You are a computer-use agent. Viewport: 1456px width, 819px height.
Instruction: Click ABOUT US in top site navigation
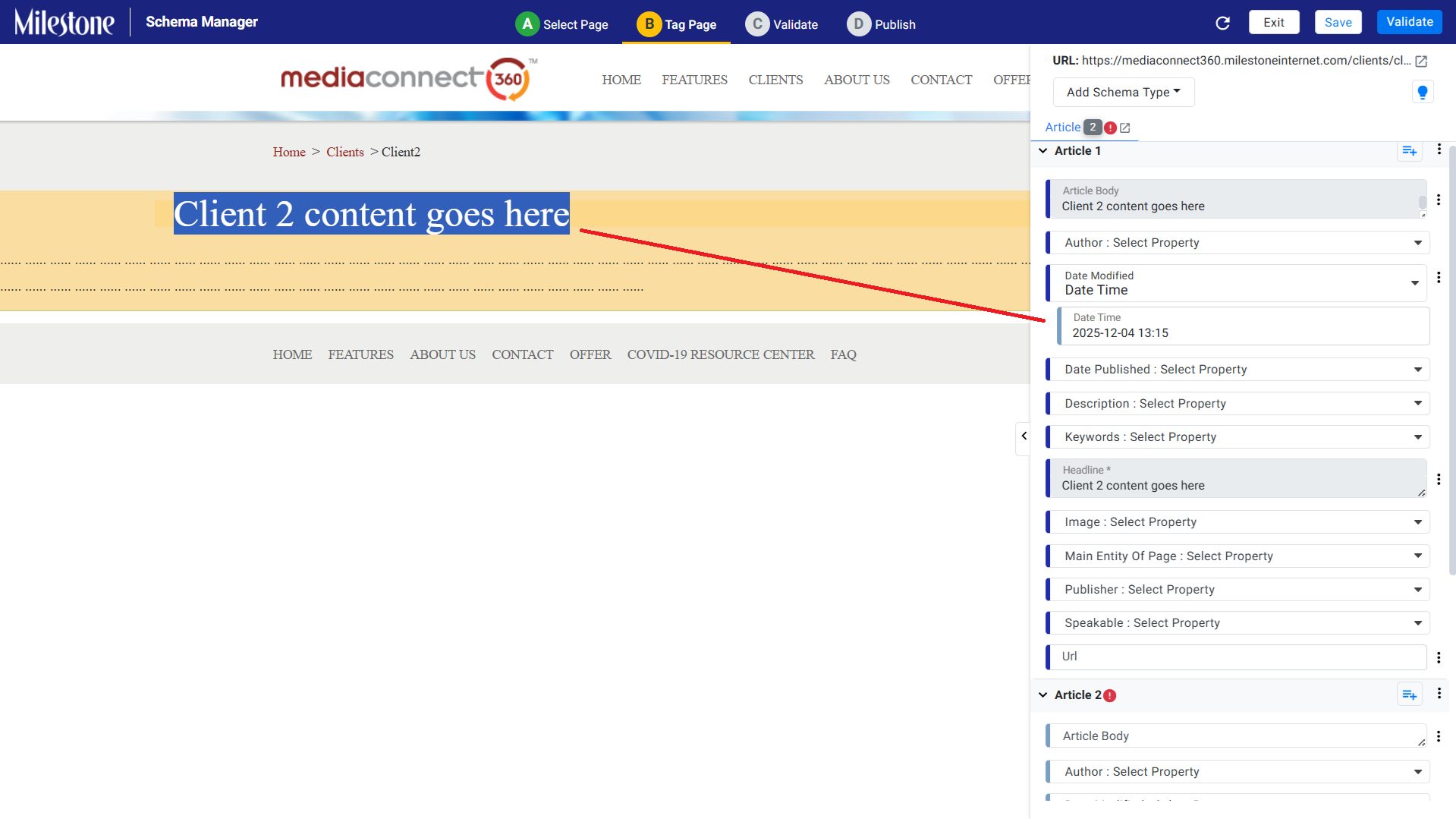[x=857, y=80]
